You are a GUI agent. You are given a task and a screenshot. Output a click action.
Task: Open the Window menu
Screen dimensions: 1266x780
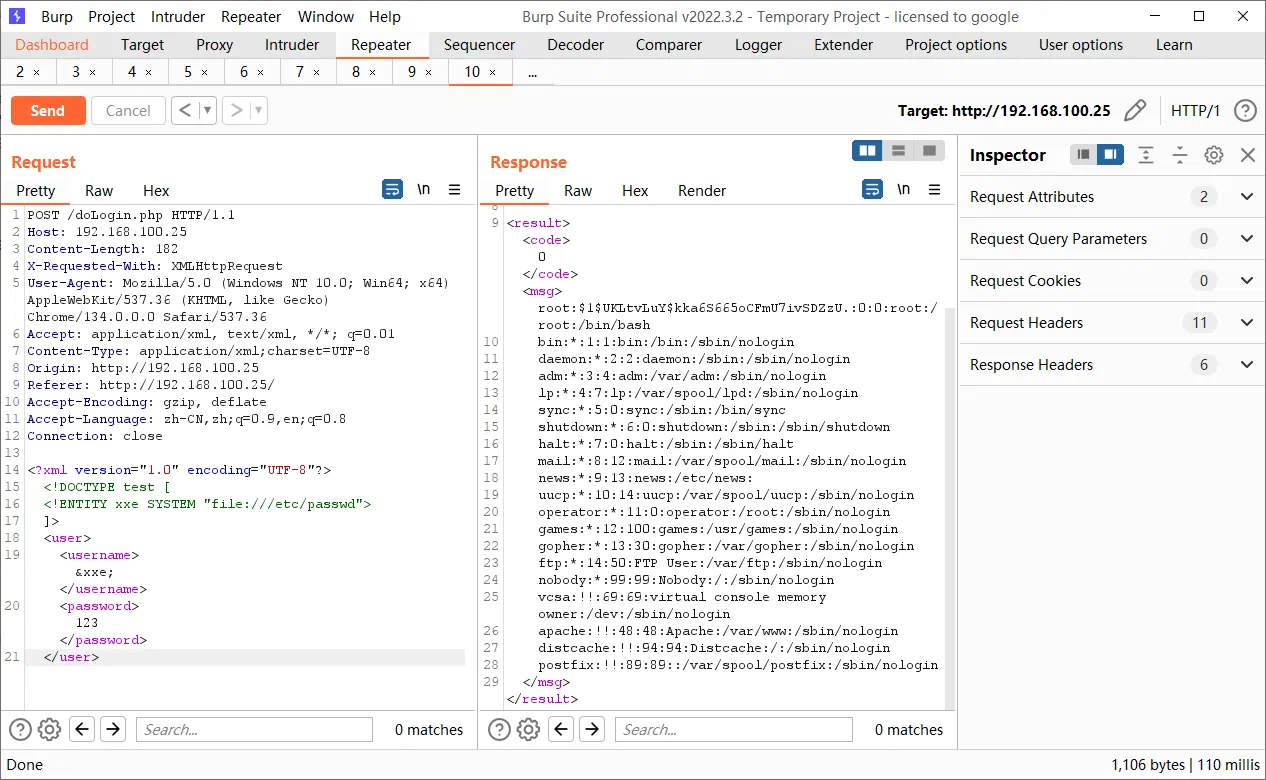click(326, 16)
